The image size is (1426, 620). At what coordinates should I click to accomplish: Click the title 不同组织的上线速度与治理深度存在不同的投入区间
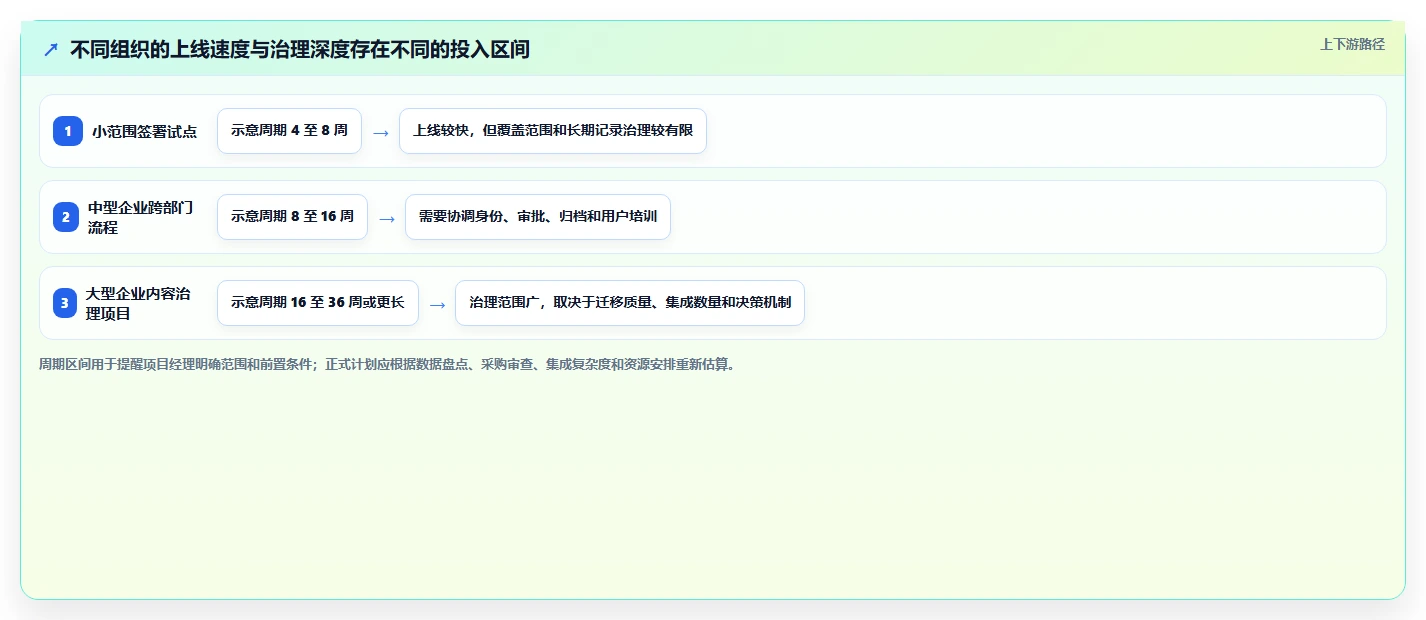(x=300, y=49)
